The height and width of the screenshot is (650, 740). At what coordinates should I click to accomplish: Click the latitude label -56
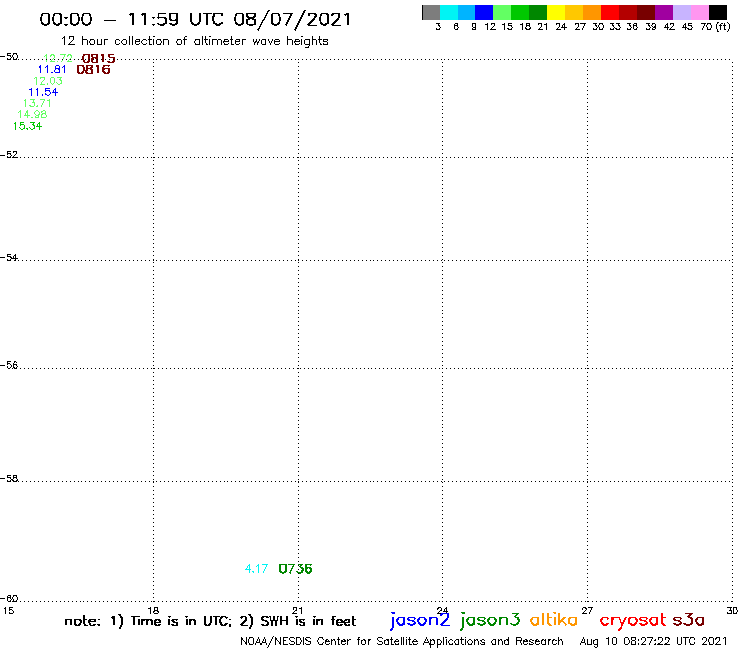[9, 365]
